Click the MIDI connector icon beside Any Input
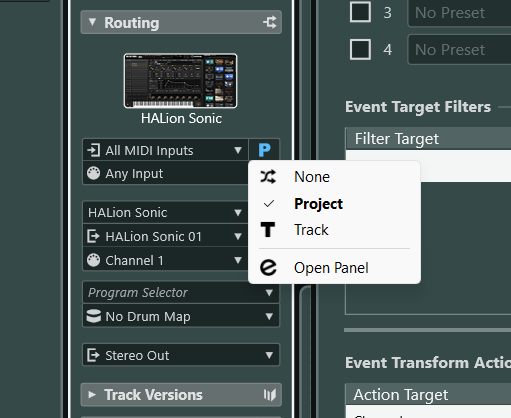511x418 pixels. (x=93, y=174)
